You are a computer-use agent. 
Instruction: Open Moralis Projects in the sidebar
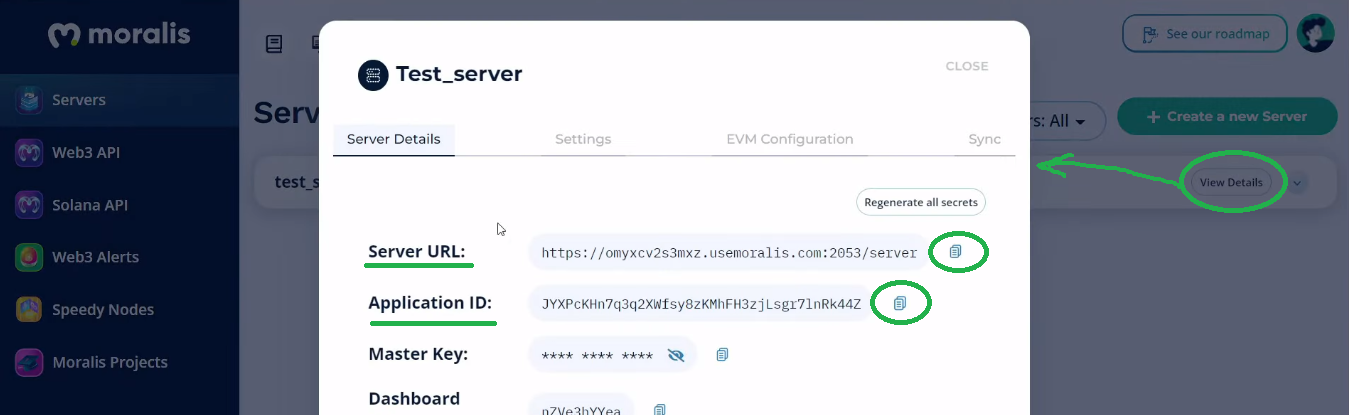pyautogui.click(x=119, y=362)
